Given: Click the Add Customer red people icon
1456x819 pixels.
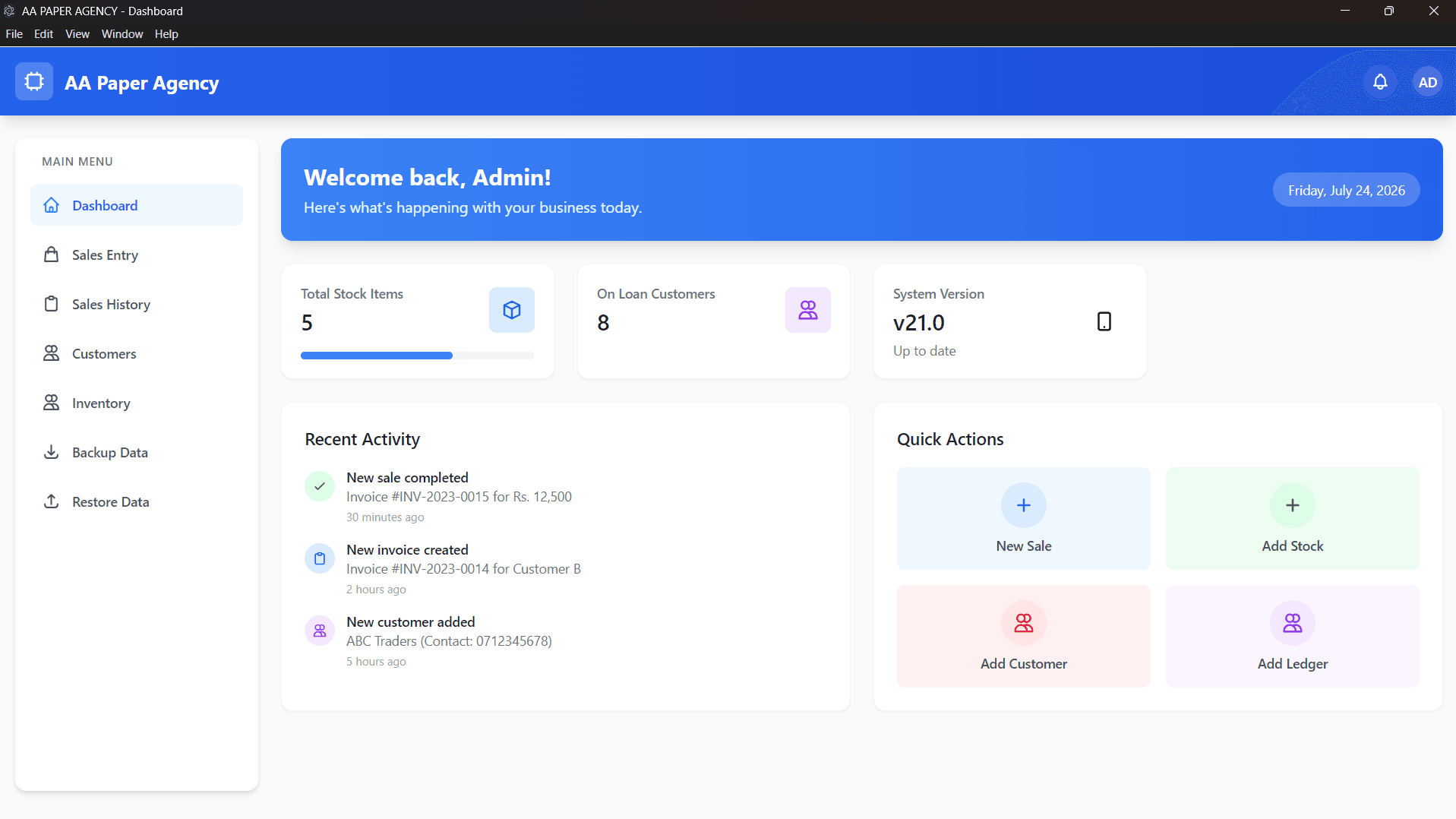Looking at the screenshot, I should (x=1024, y=623).
